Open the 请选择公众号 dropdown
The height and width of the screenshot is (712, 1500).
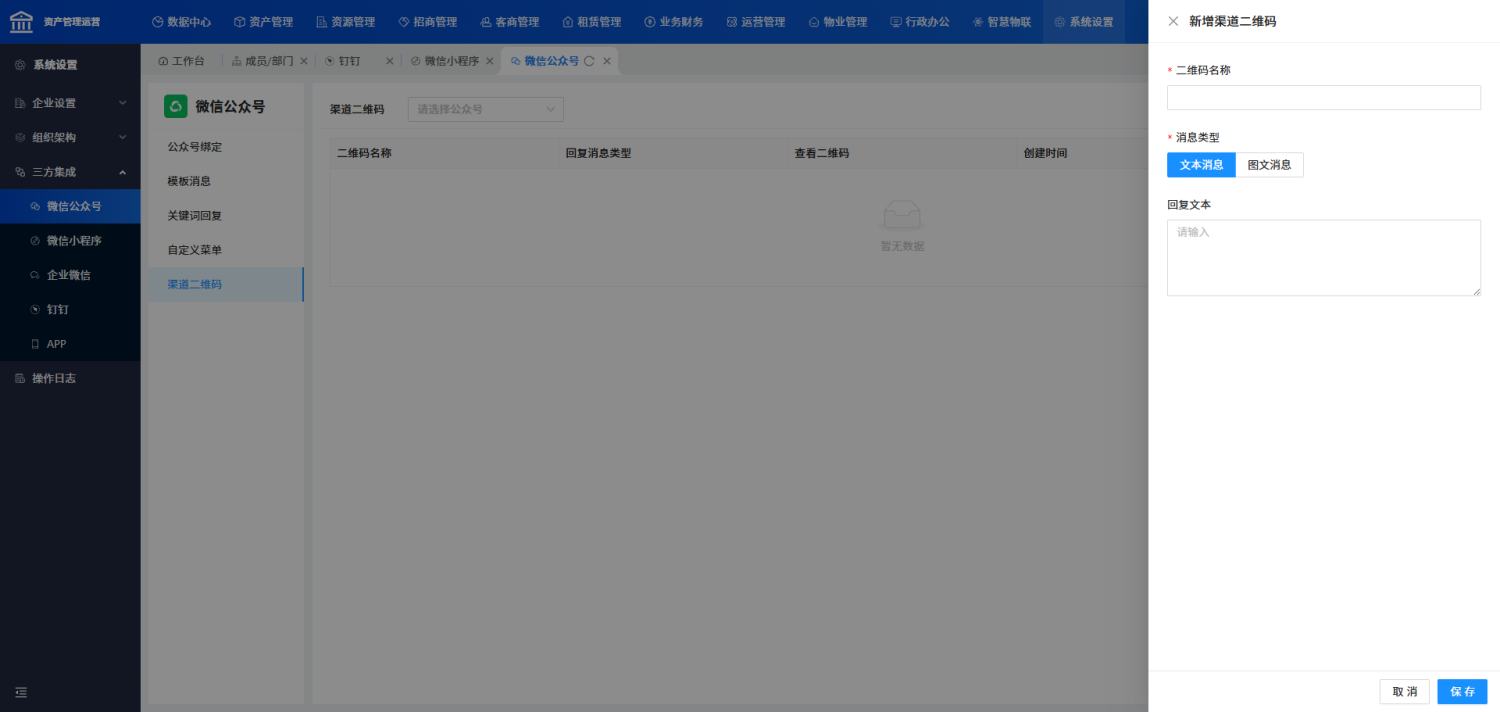point(486,109)
